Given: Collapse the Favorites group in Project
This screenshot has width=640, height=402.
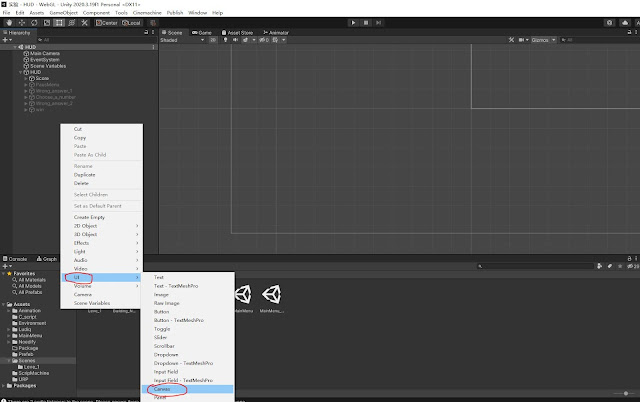Looking at the screenshot, I should (x=4, y=273).
